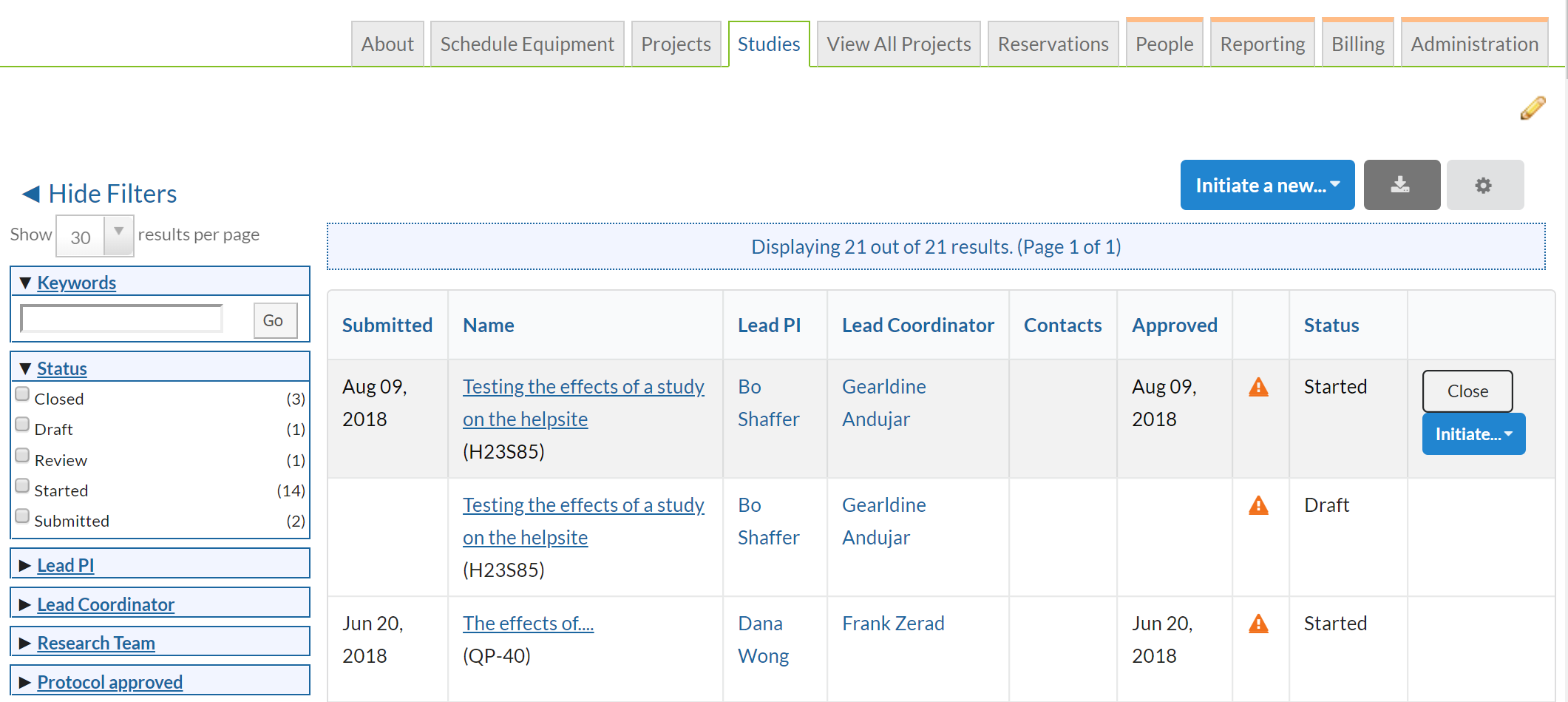1568x702 pixels.
Task: Click warning icon in the QP-40 row
Action: click(1258, 624)
